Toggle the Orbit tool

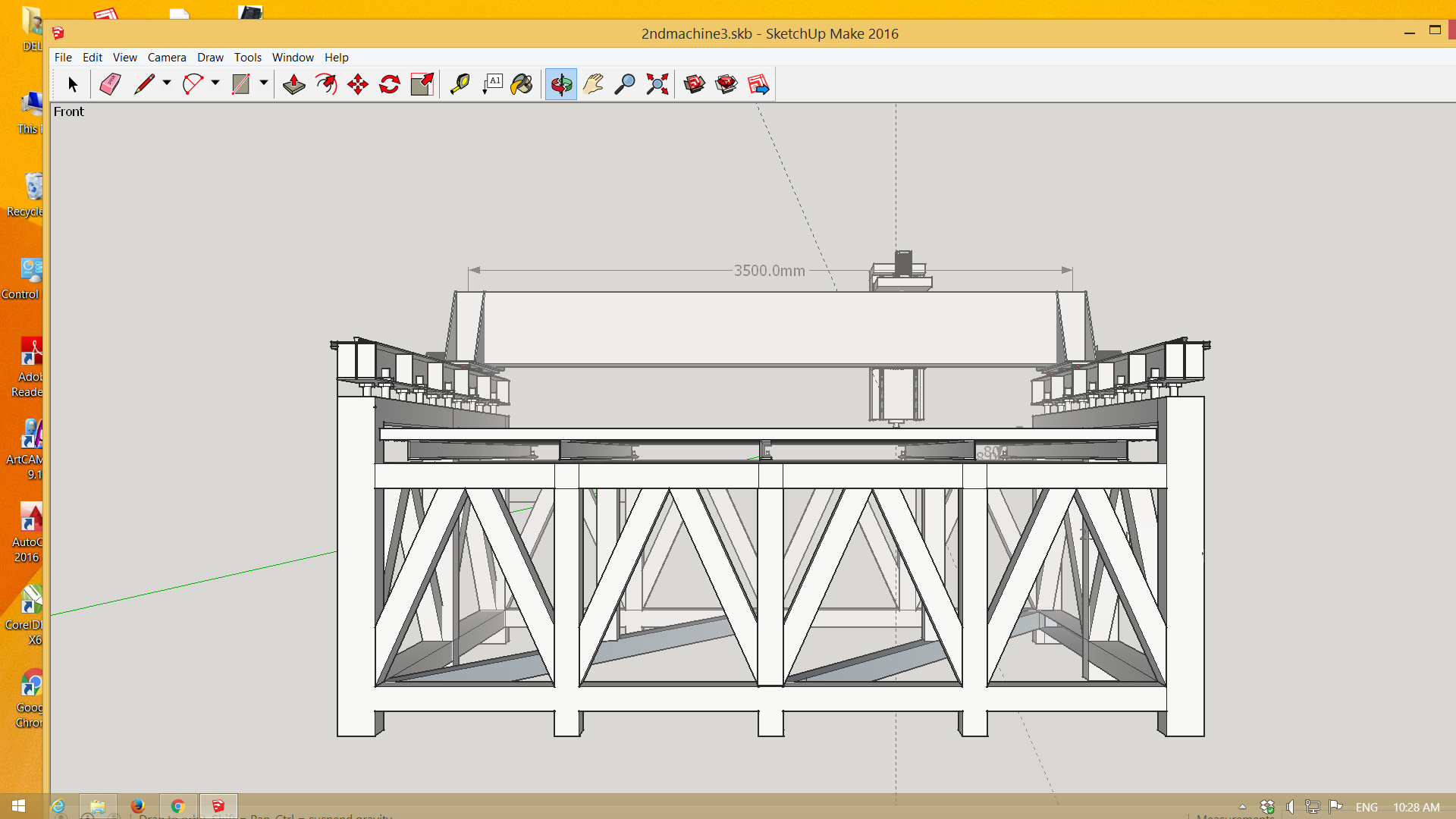tap(561, 84)
